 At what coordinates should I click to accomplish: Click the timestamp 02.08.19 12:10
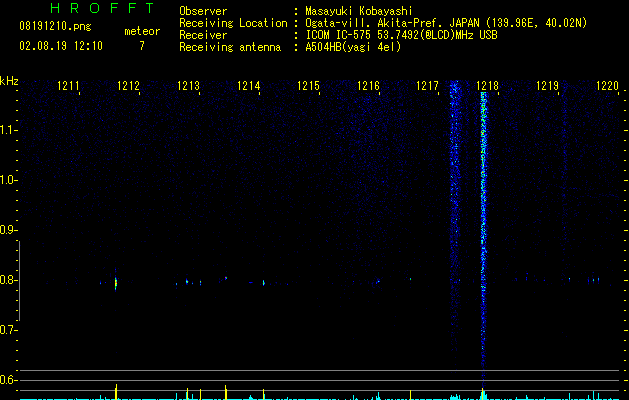61,46
